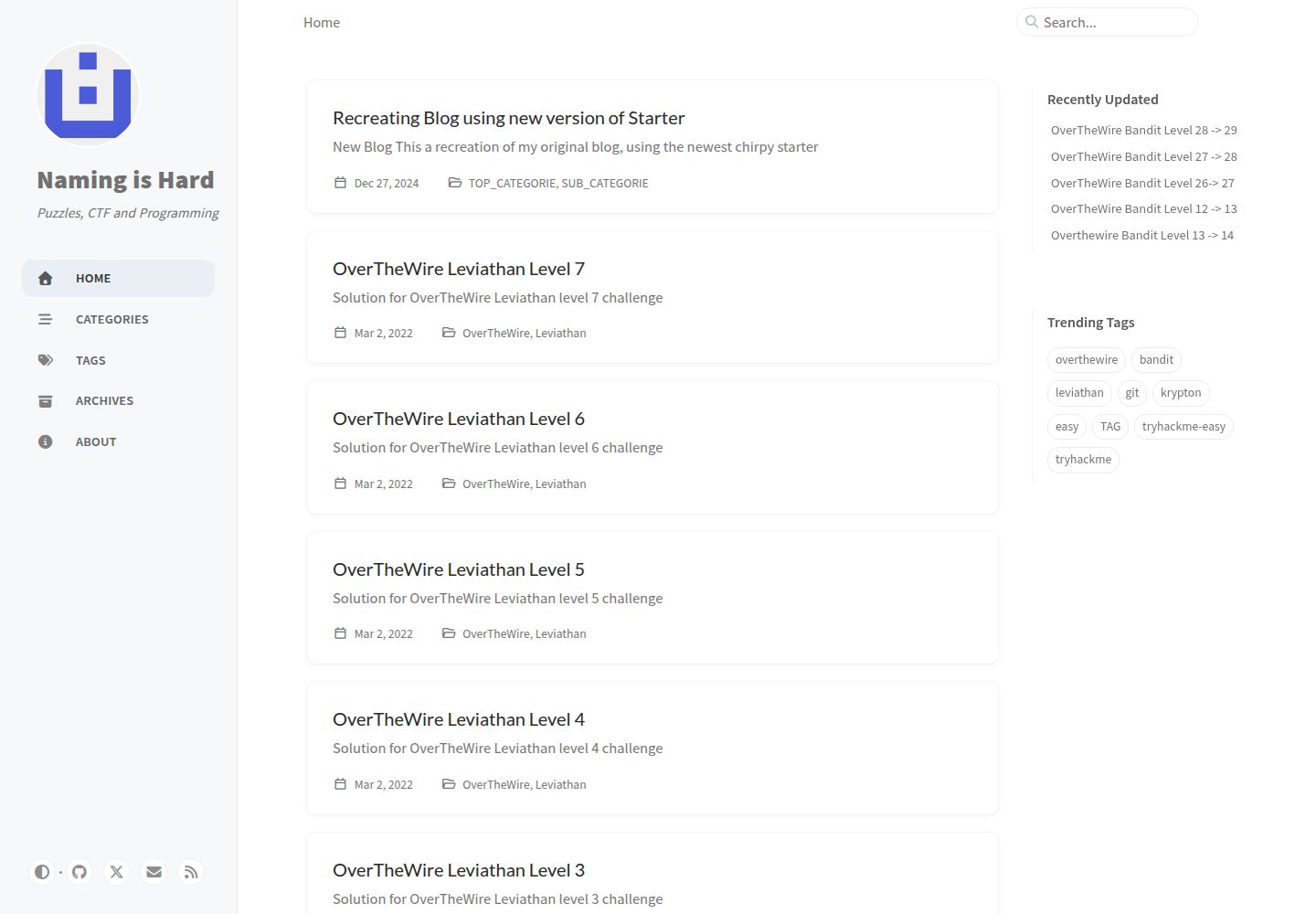
Task: Click the Home house icon in the sidebar
Action: pos(45,279)
